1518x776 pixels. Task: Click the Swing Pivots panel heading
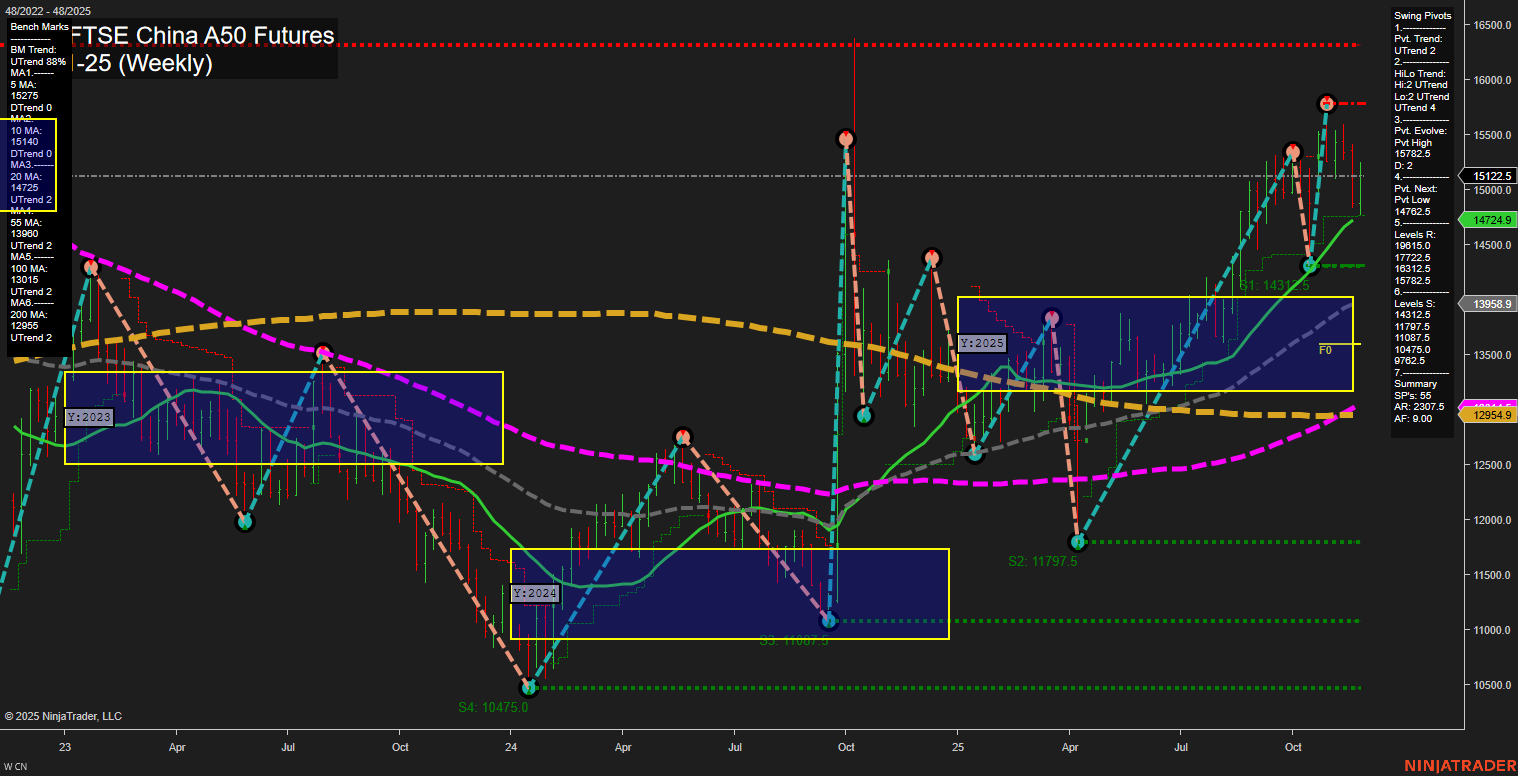tap(1422, 16)
